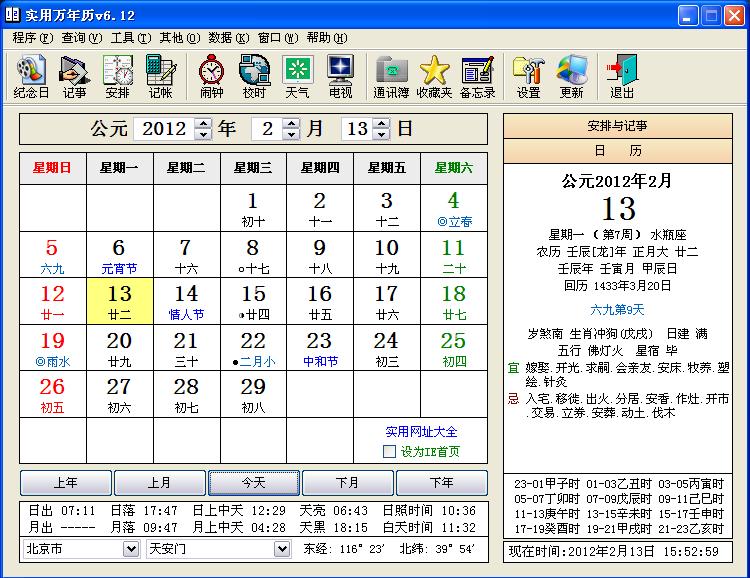Open the 工具(T) menu
750x578 pixels.
coord(131,37)
